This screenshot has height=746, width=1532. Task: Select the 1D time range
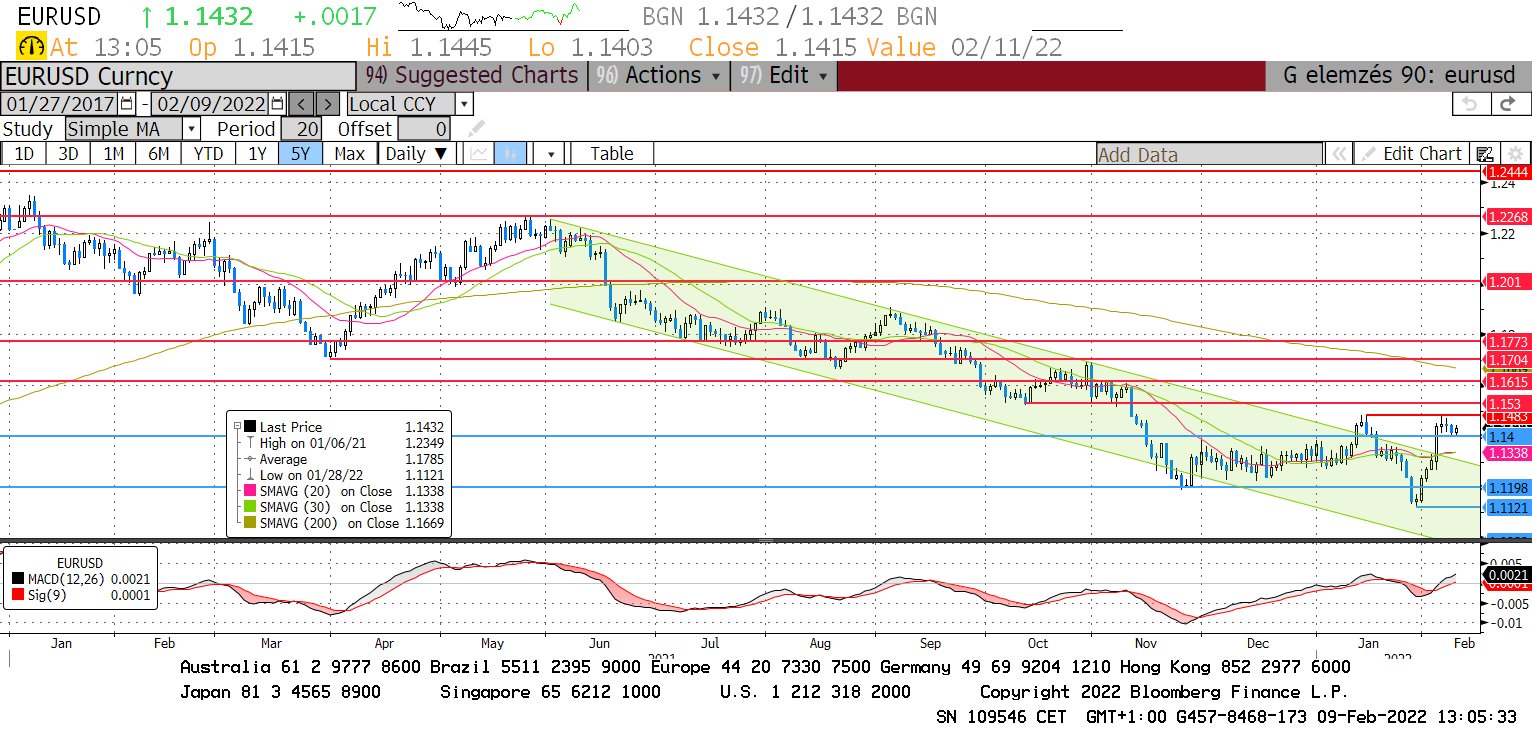point(23,153)
